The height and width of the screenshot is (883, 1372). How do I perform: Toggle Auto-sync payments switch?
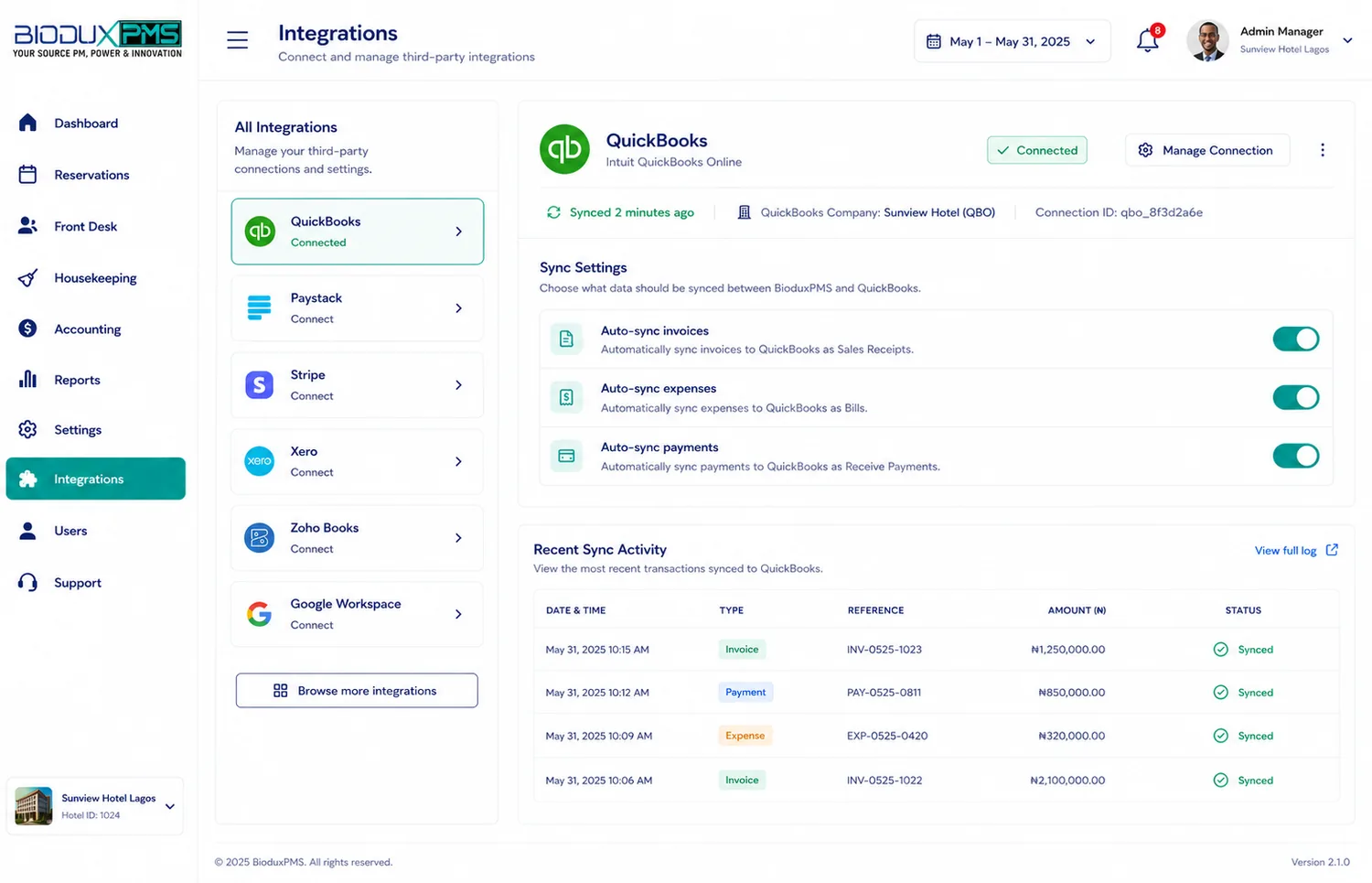tap(1296, 456)
